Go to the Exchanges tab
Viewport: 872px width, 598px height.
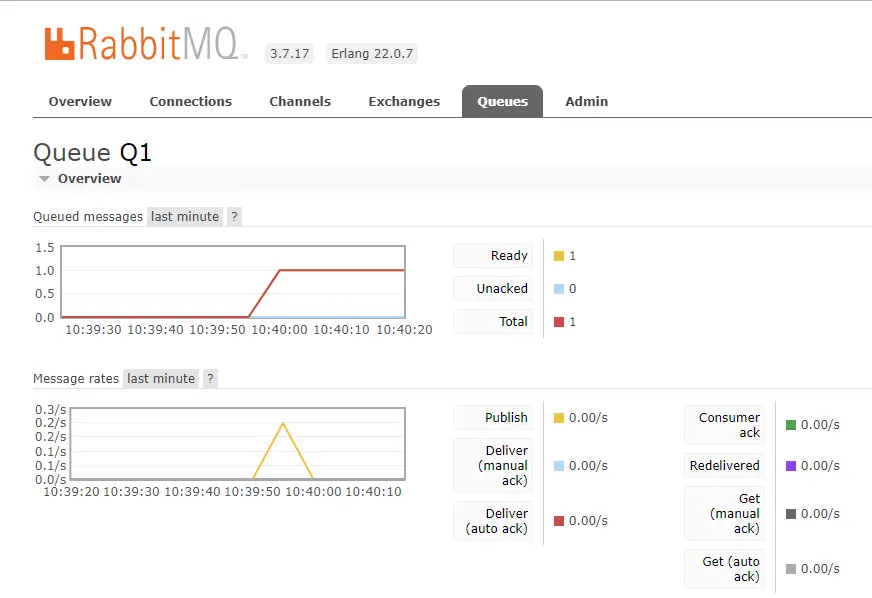point(404,101)
